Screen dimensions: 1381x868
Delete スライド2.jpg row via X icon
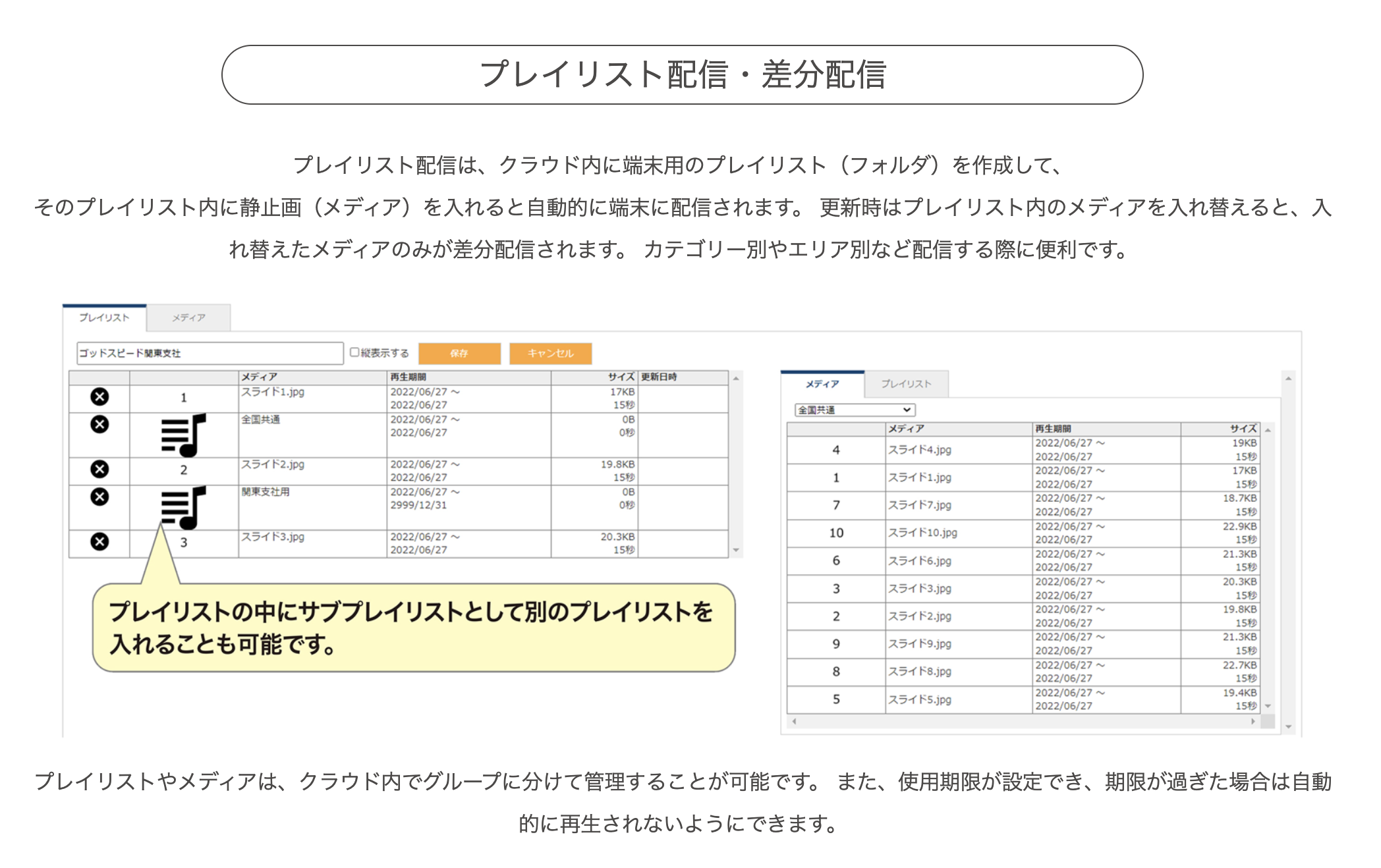(99, 469)
